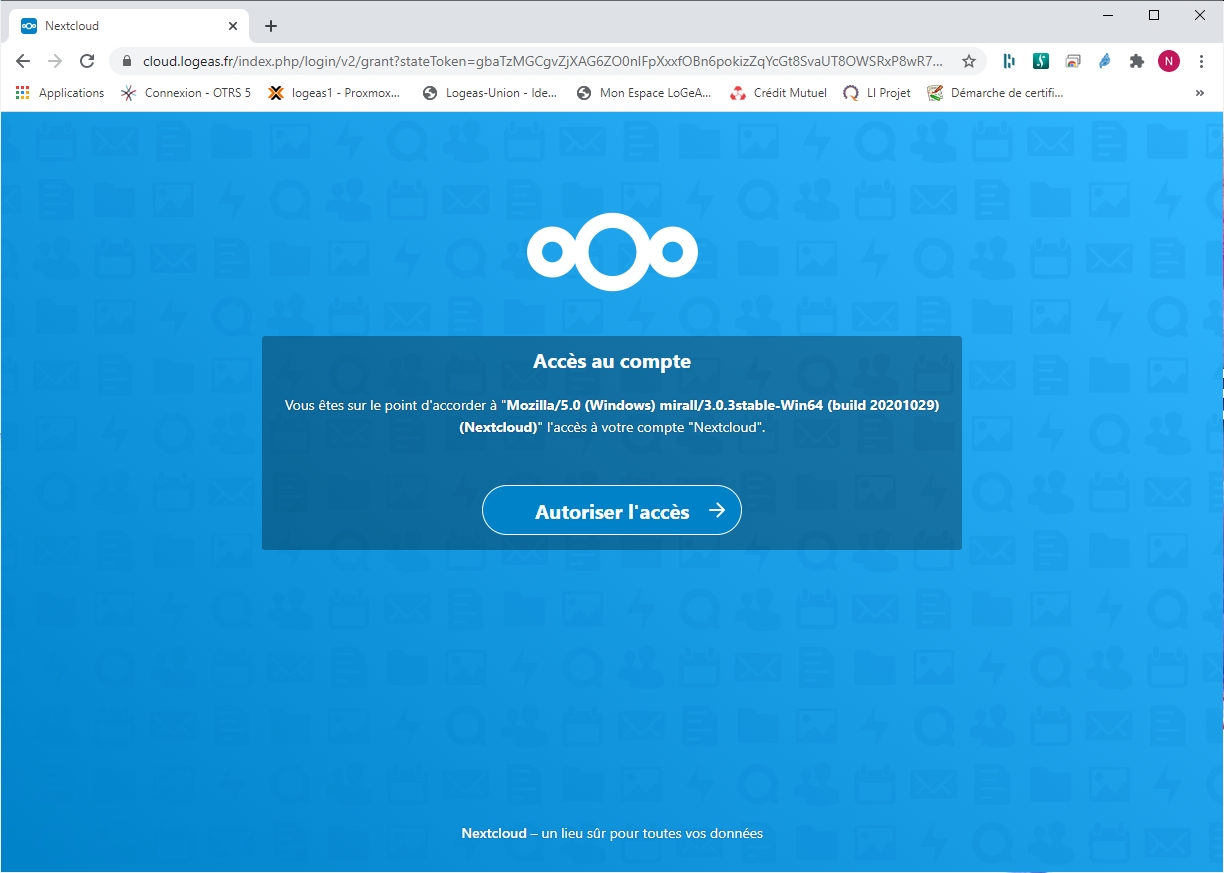Click the Autoriser l'accès button
This screenshot has height=873, width=1224.
click(611, 511)
